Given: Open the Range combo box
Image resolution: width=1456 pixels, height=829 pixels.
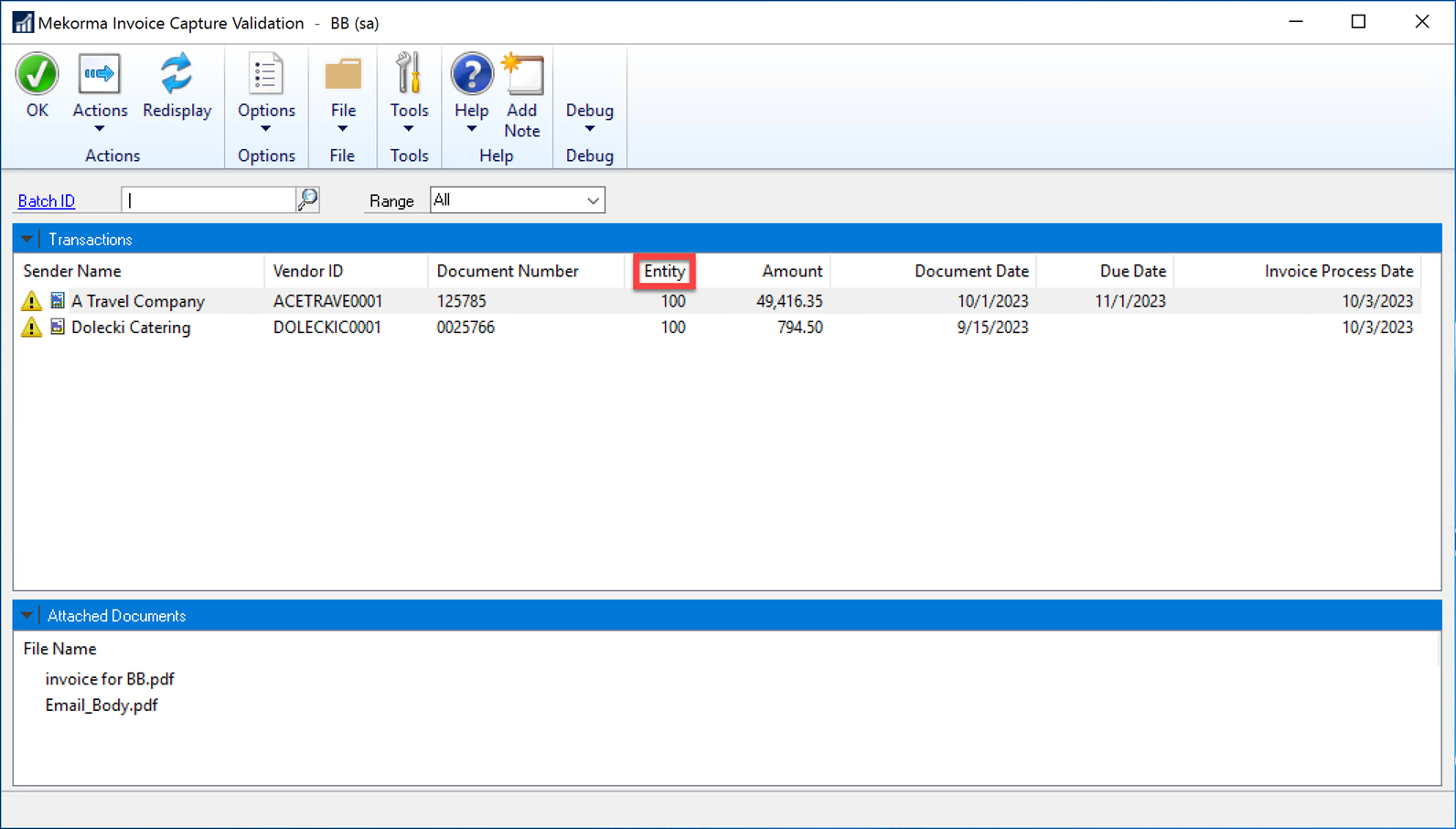Looking at the screenshot, I should [518, 199].
